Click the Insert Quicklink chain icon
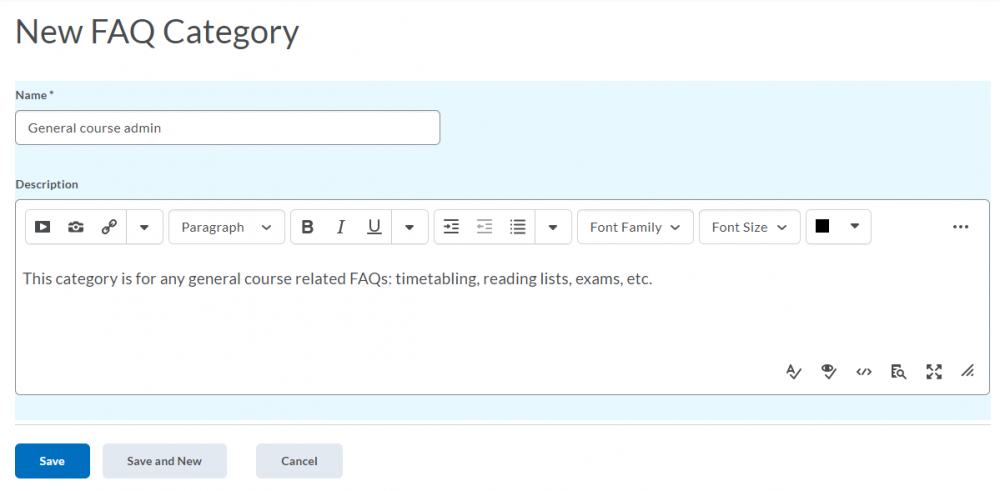This screenshot has width=1000, height=491. click(109, 227)
